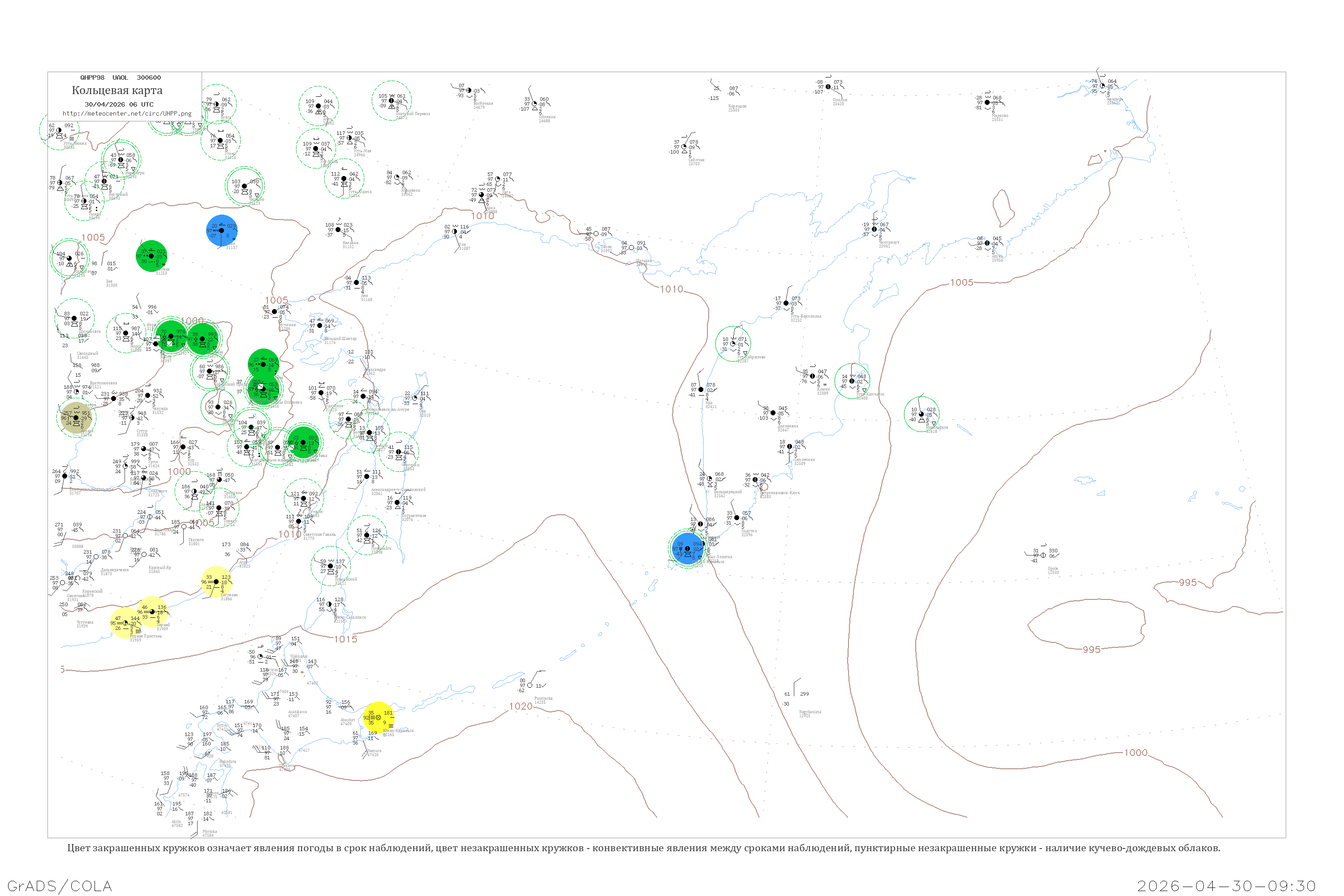Click the pale yellow circle at station 31866
Viewport: 1344px width, 896px height.
coord(216,582)
